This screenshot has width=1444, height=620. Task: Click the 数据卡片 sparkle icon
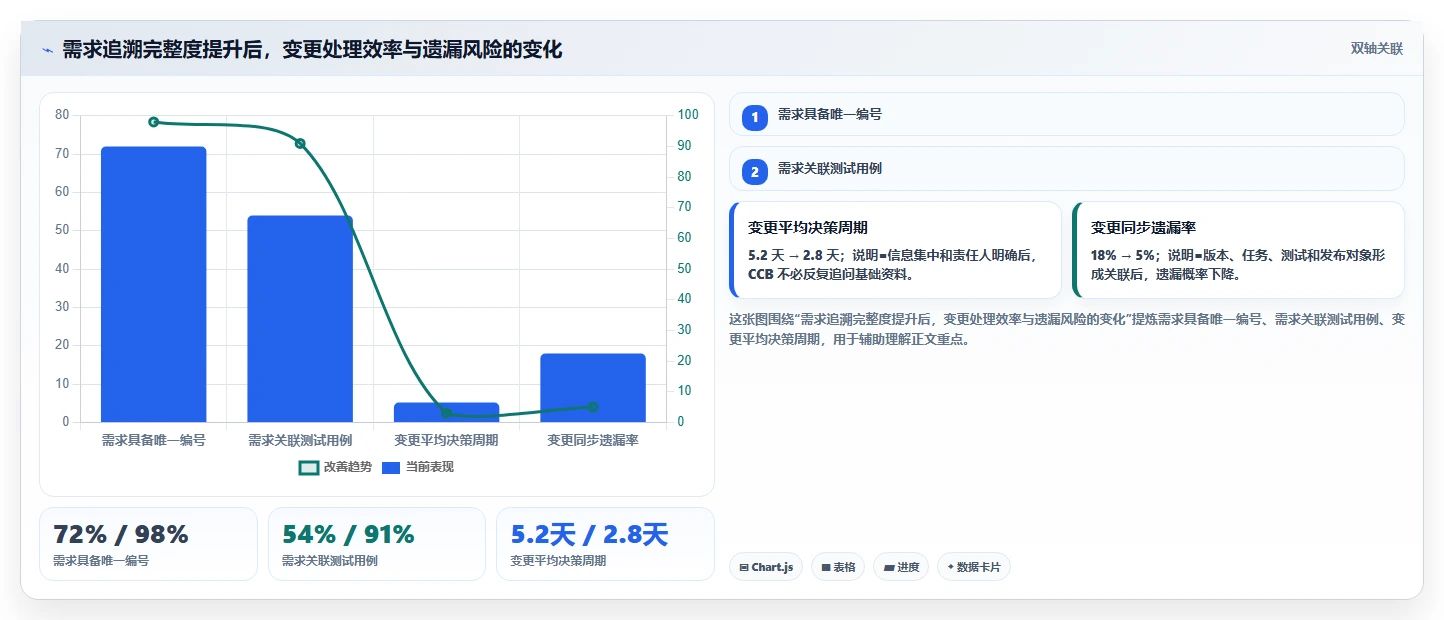coord(951,567)
